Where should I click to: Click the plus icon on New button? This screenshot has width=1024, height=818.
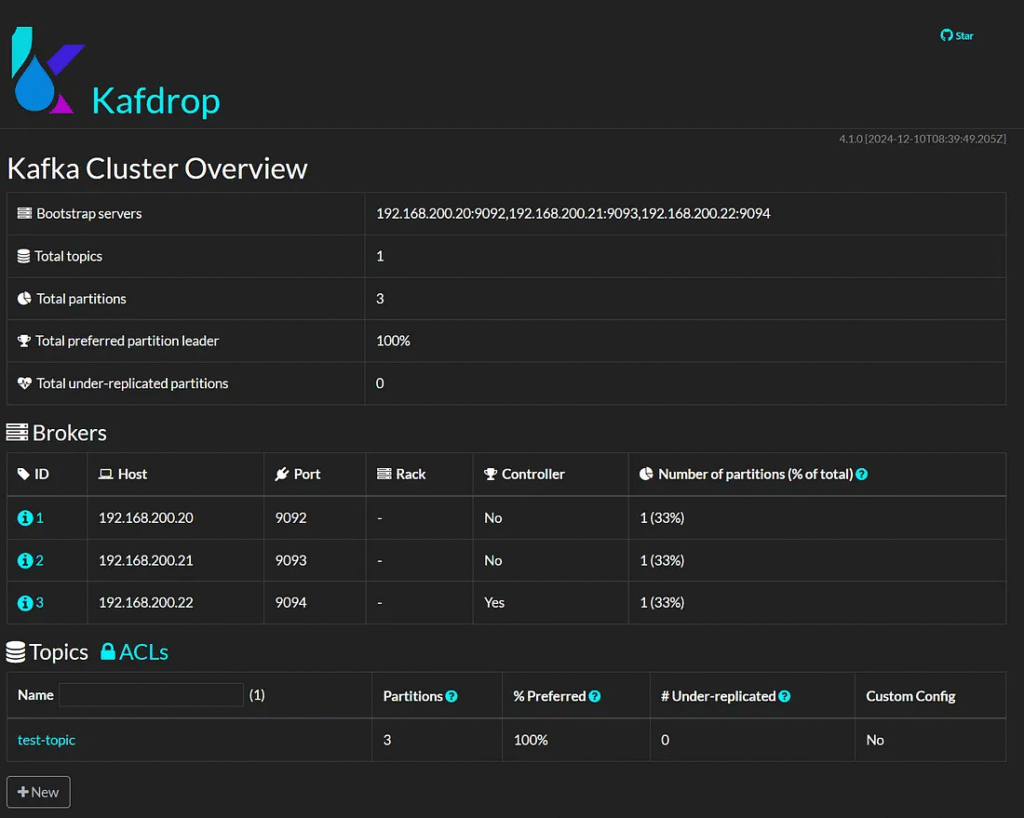(24, 792)
